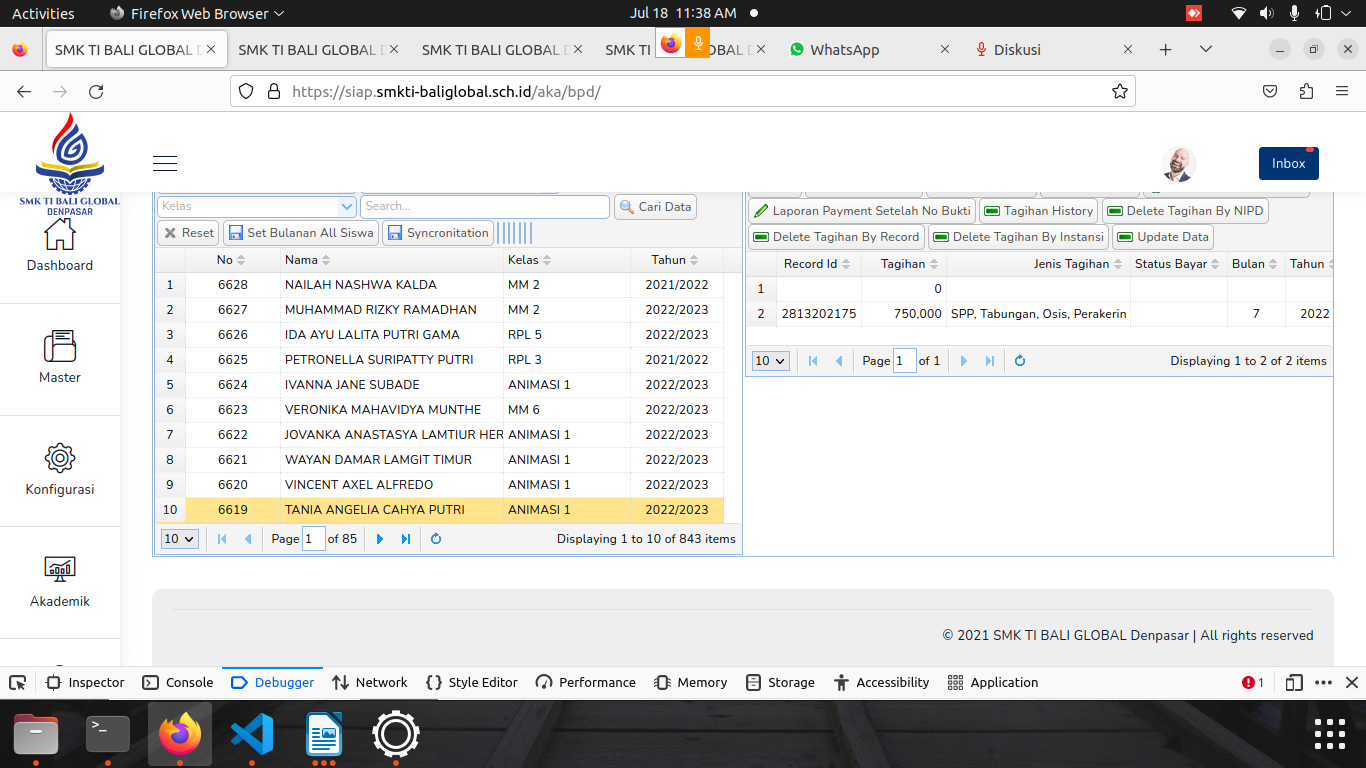Open the hamburger sidebar menu

165,164
